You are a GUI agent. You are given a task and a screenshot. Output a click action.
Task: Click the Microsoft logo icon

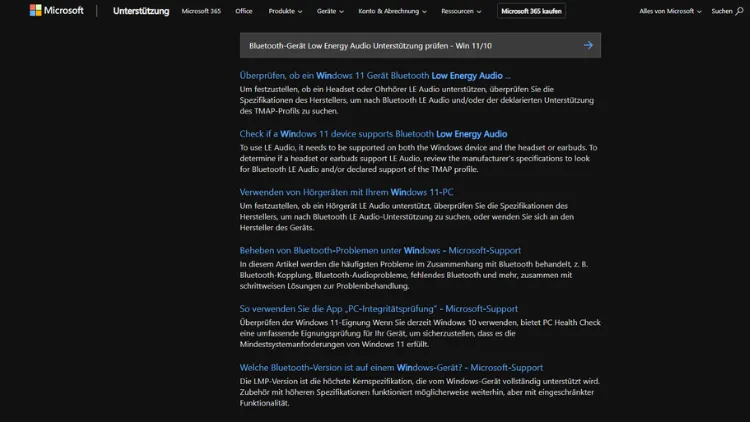[x=36, y=11]
